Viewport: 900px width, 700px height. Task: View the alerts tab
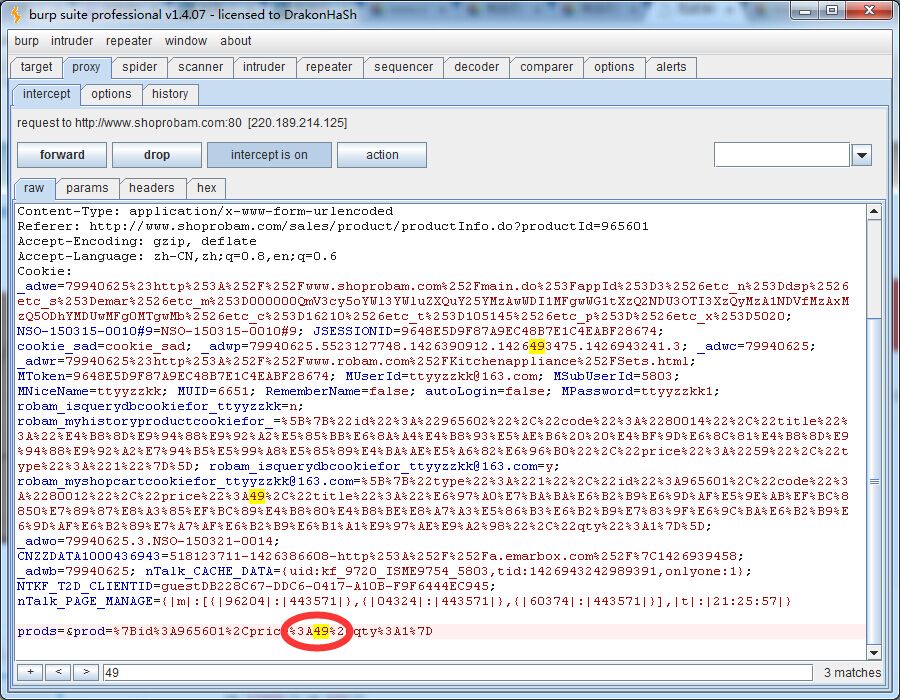(x=671, y=67)
